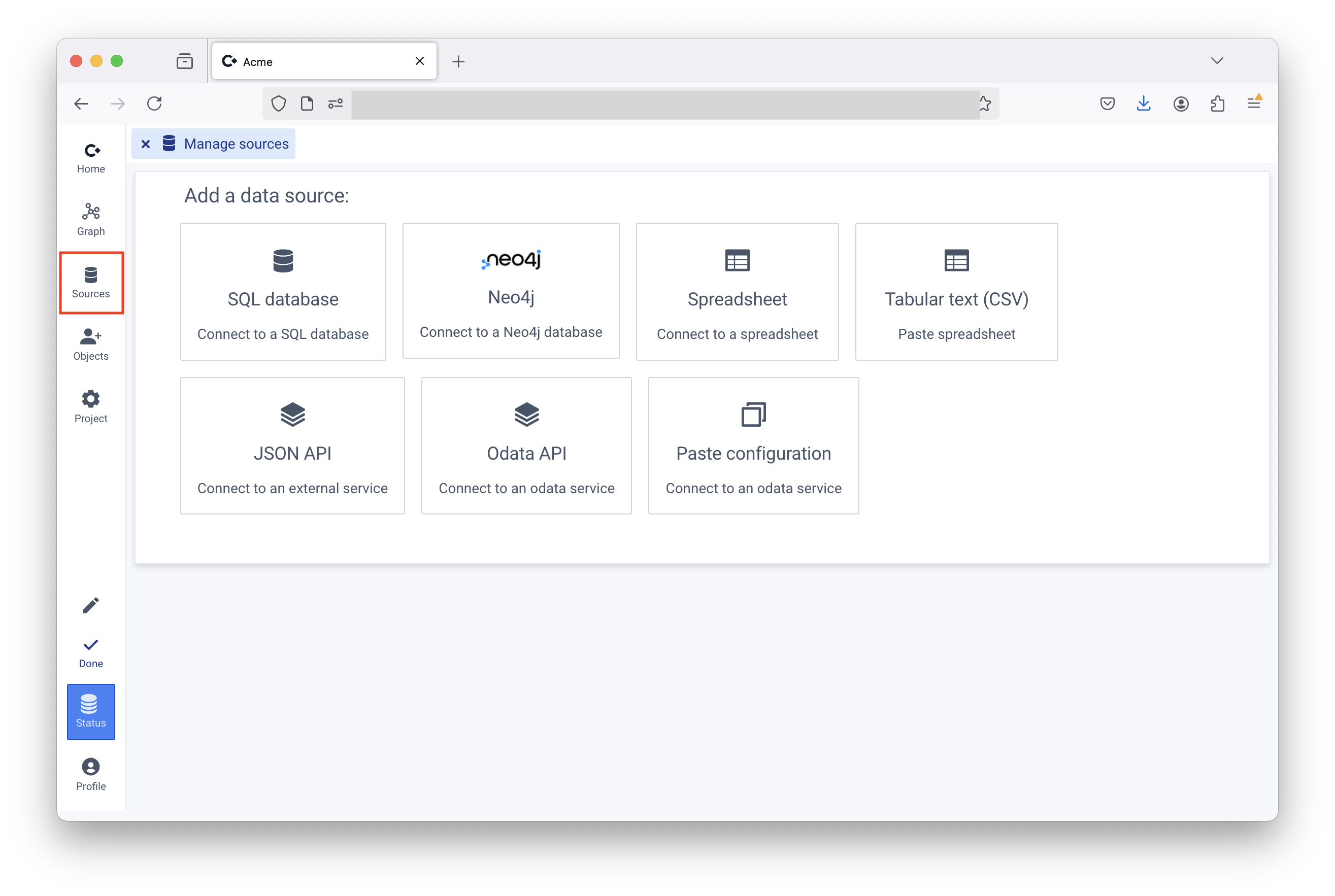
Task: Click X to close Manage sources tab
Action: (x=145, y=144)
